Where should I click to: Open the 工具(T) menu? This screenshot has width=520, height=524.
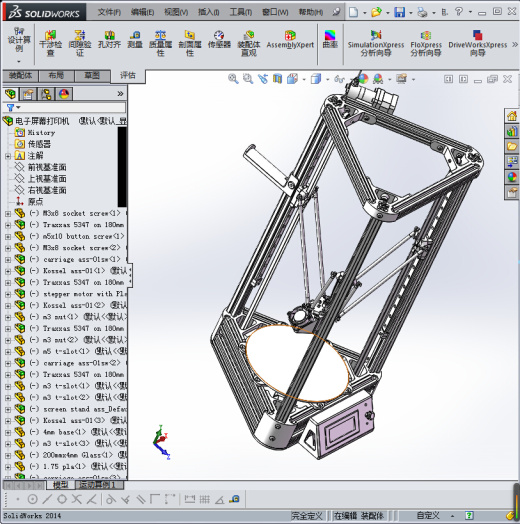pyautogui.click(x=241, y=12)
